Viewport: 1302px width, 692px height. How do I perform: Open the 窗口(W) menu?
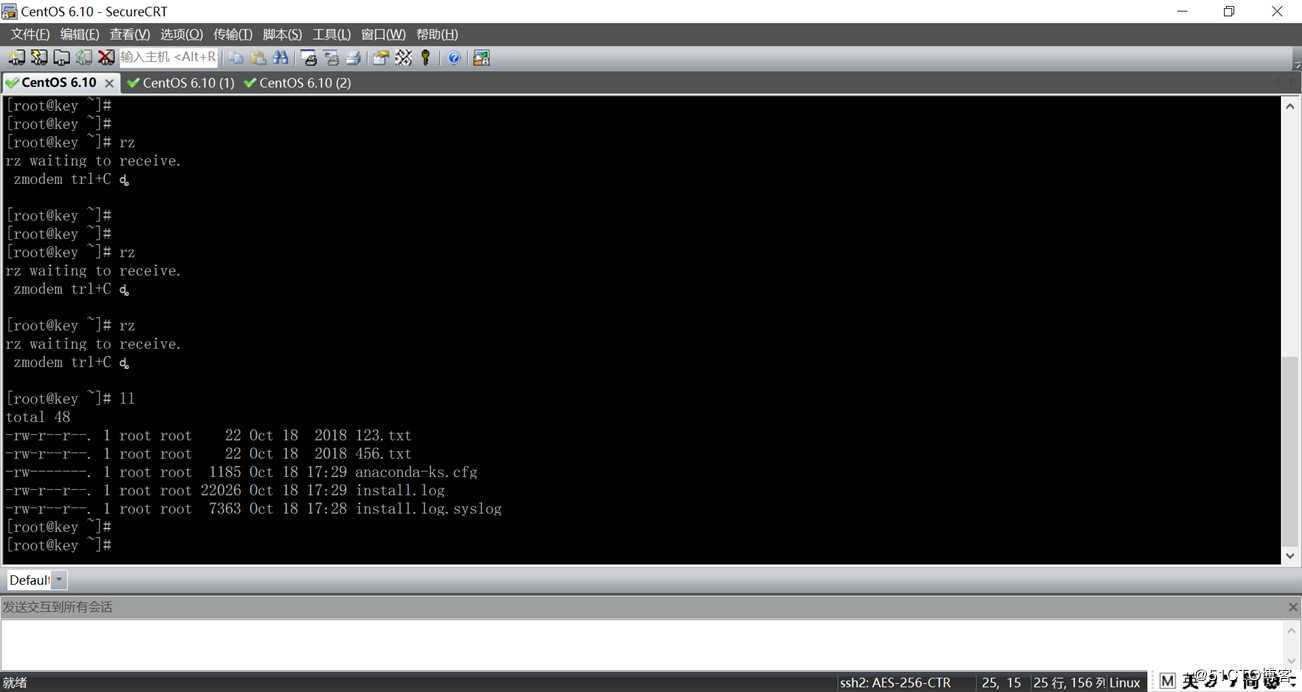[383, 34]
